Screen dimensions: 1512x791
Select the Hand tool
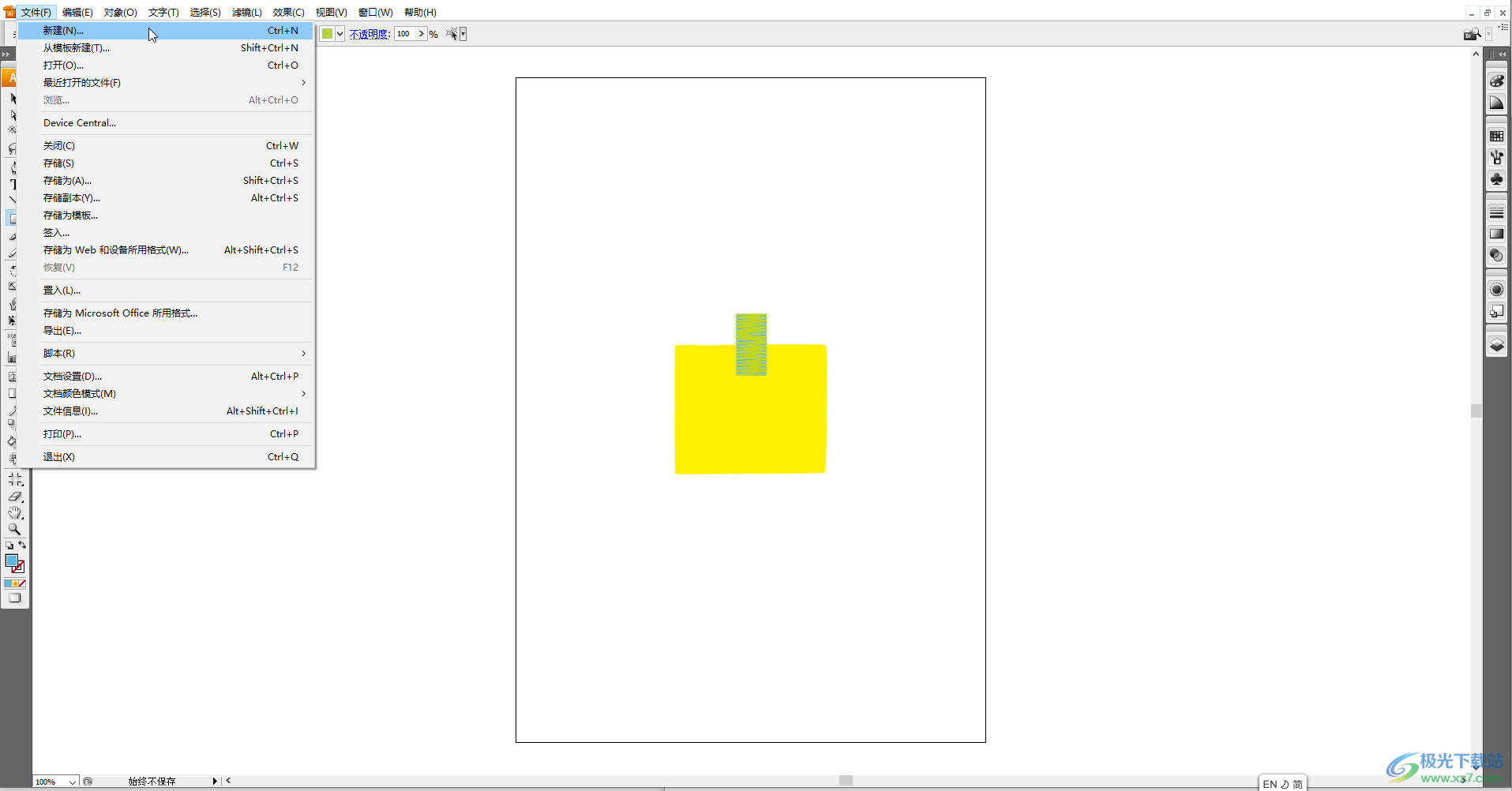pos(15,513)
